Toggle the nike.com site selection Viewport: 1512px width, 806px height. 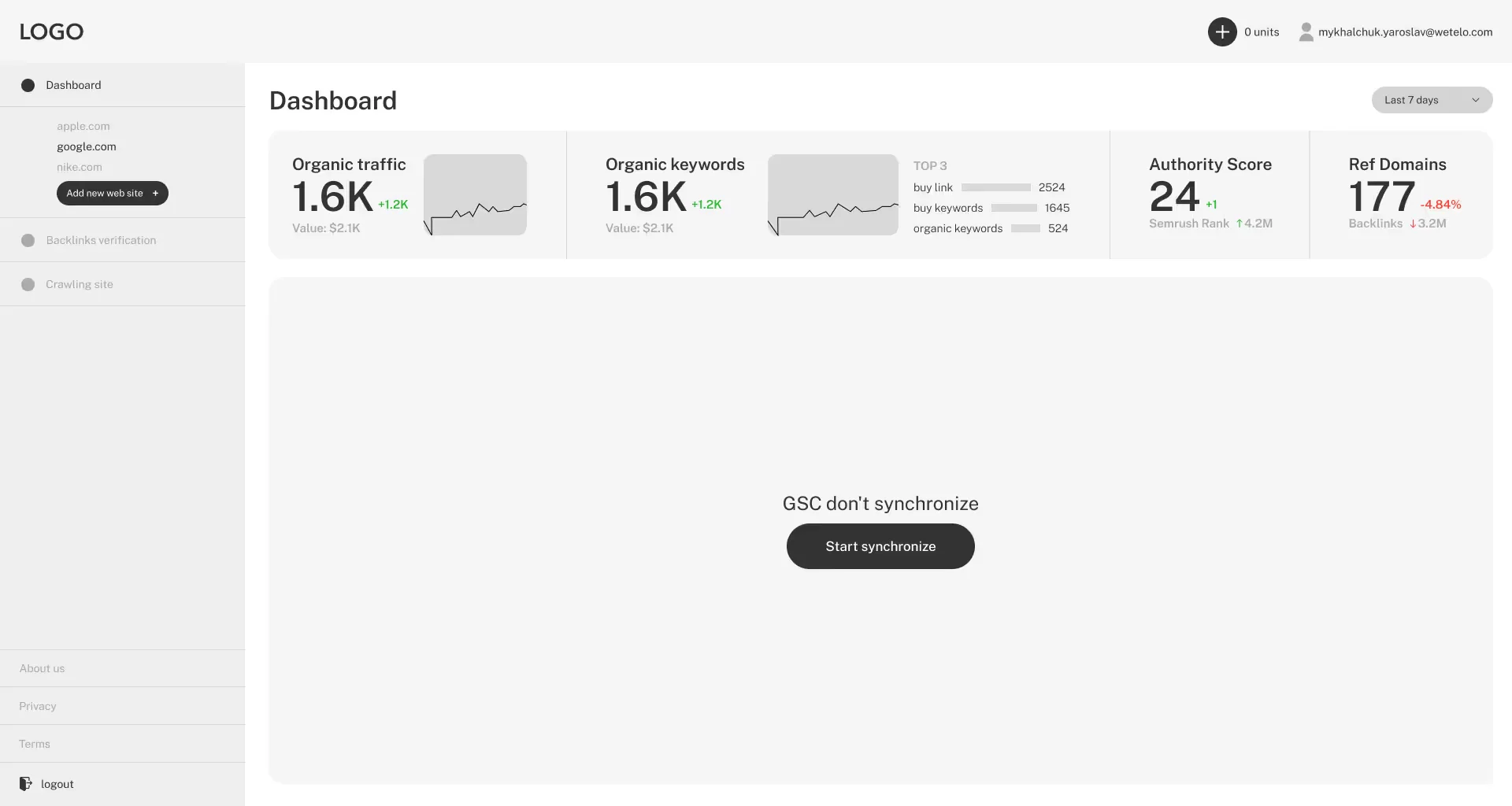79,167
